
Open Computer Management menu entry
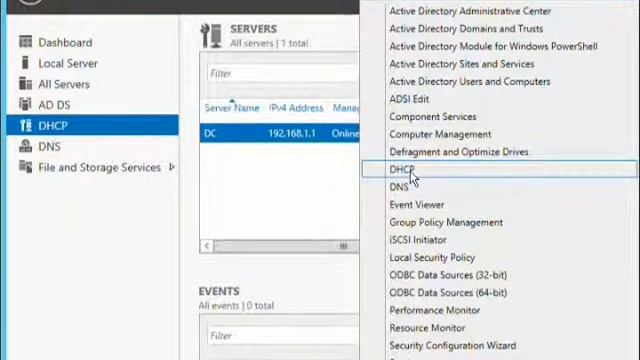click(440, 134)
